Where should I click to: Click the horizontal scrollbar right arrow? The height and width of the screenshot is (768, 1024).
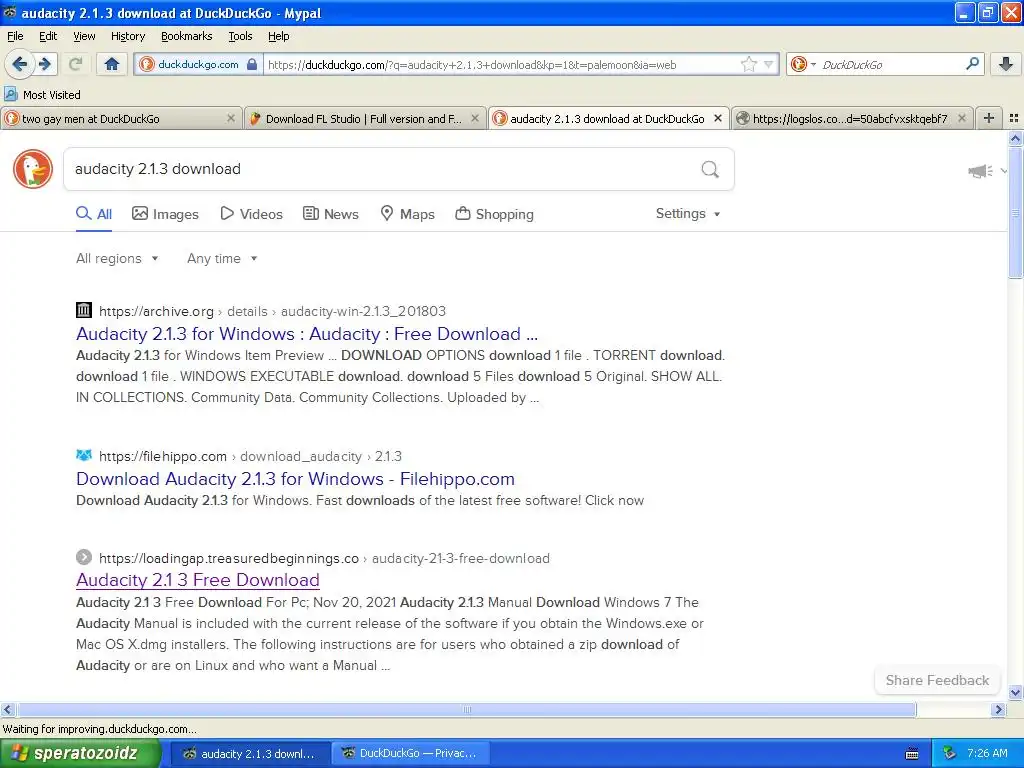point(998,709)
